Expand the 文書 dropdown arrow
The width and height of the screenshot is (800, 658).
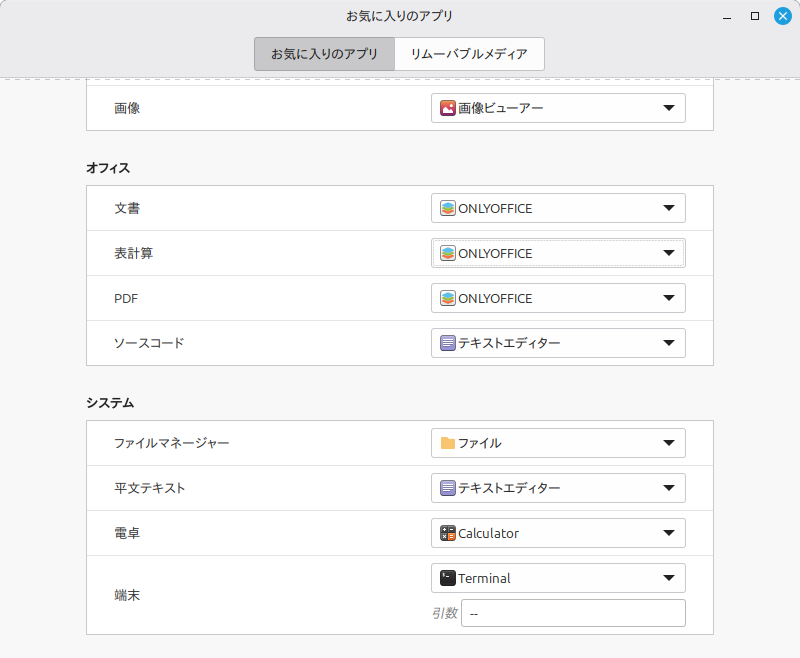click(669, 208)
